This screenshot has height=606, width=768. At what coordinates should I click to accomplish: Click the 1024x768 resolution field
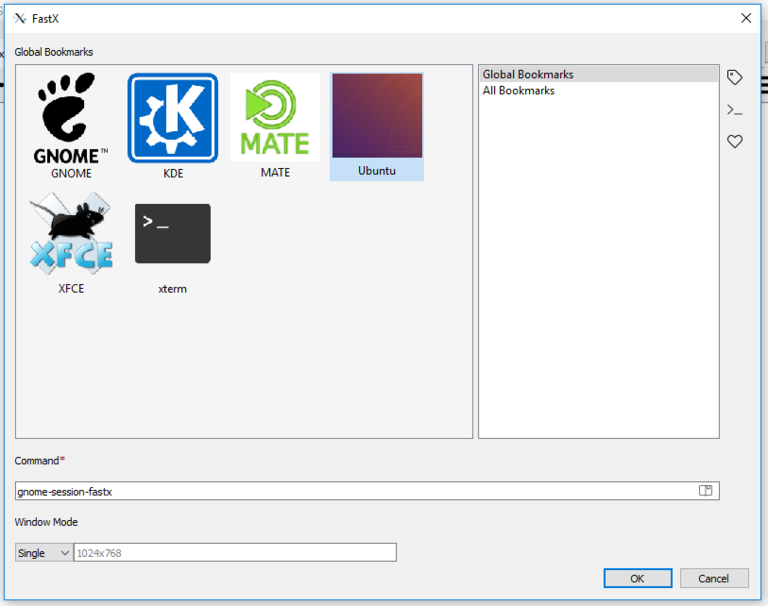click(x=235, y=553)
